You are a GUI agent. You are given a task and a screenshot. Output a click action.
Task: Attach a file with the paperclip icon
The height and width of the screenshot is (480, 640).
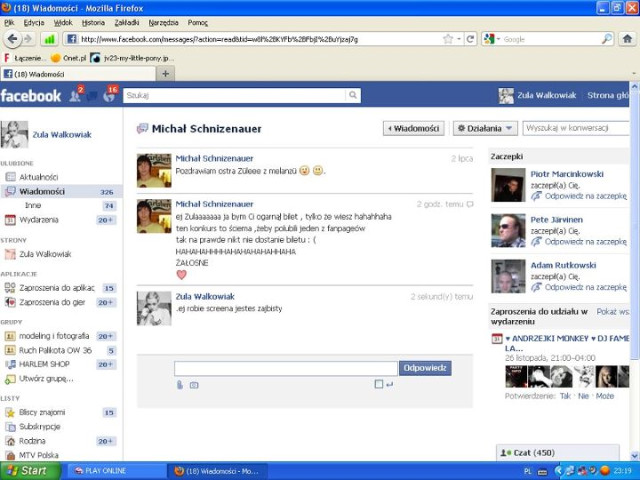point(180,385)
